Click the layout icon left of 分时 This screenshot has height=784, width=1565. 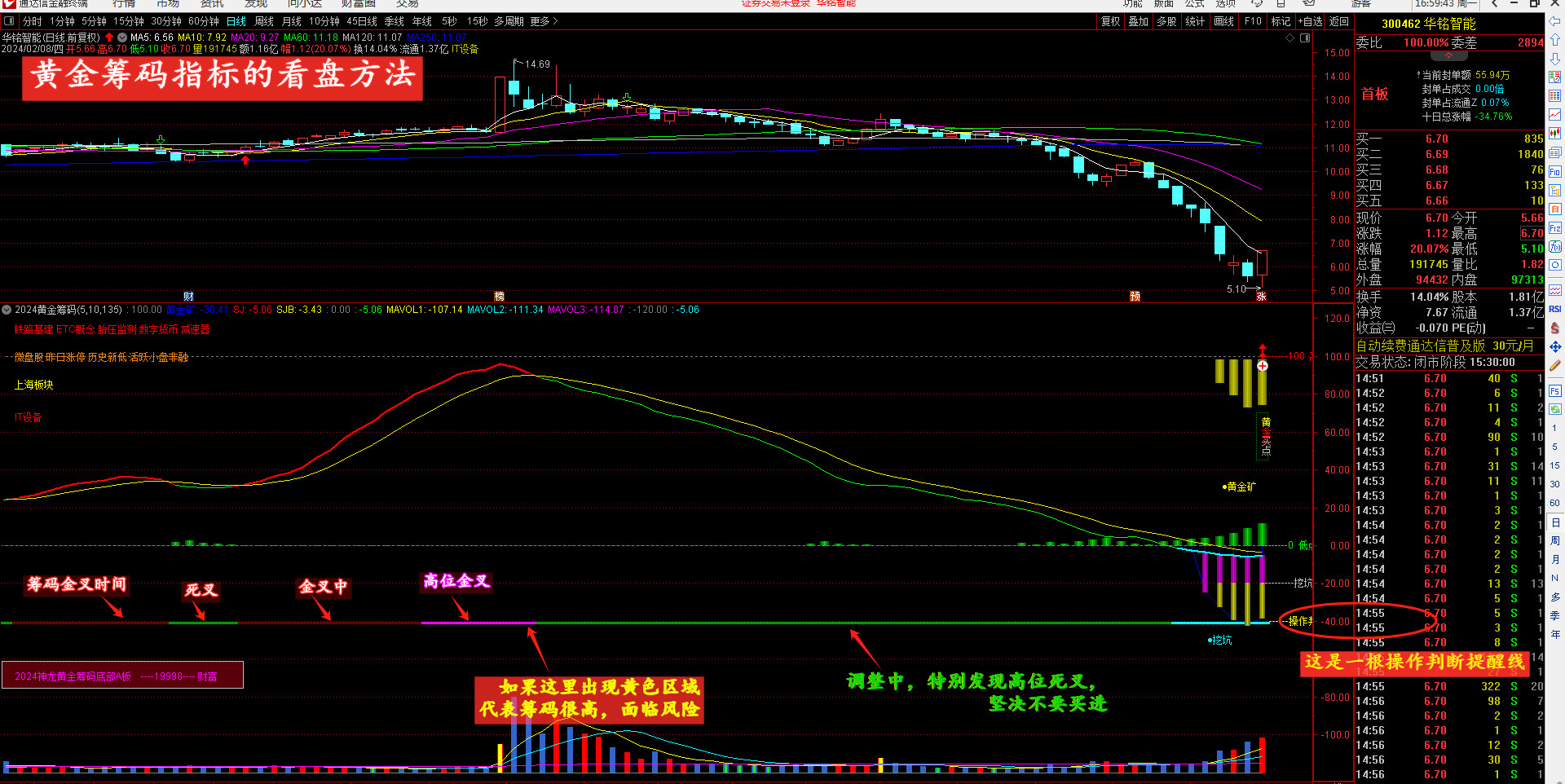coord(9,21)
